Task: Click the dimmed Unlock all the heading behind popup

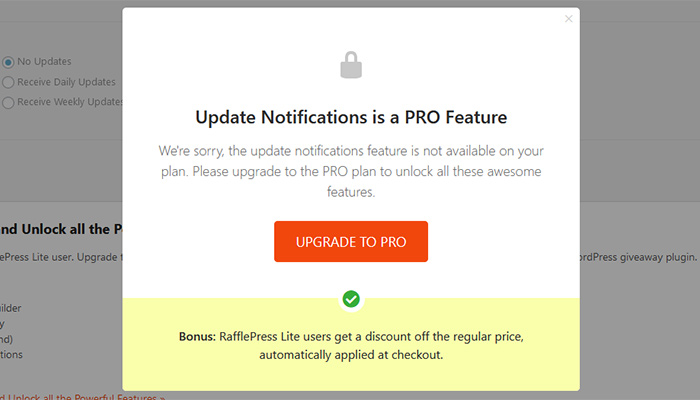Action: tap(61, 229)
